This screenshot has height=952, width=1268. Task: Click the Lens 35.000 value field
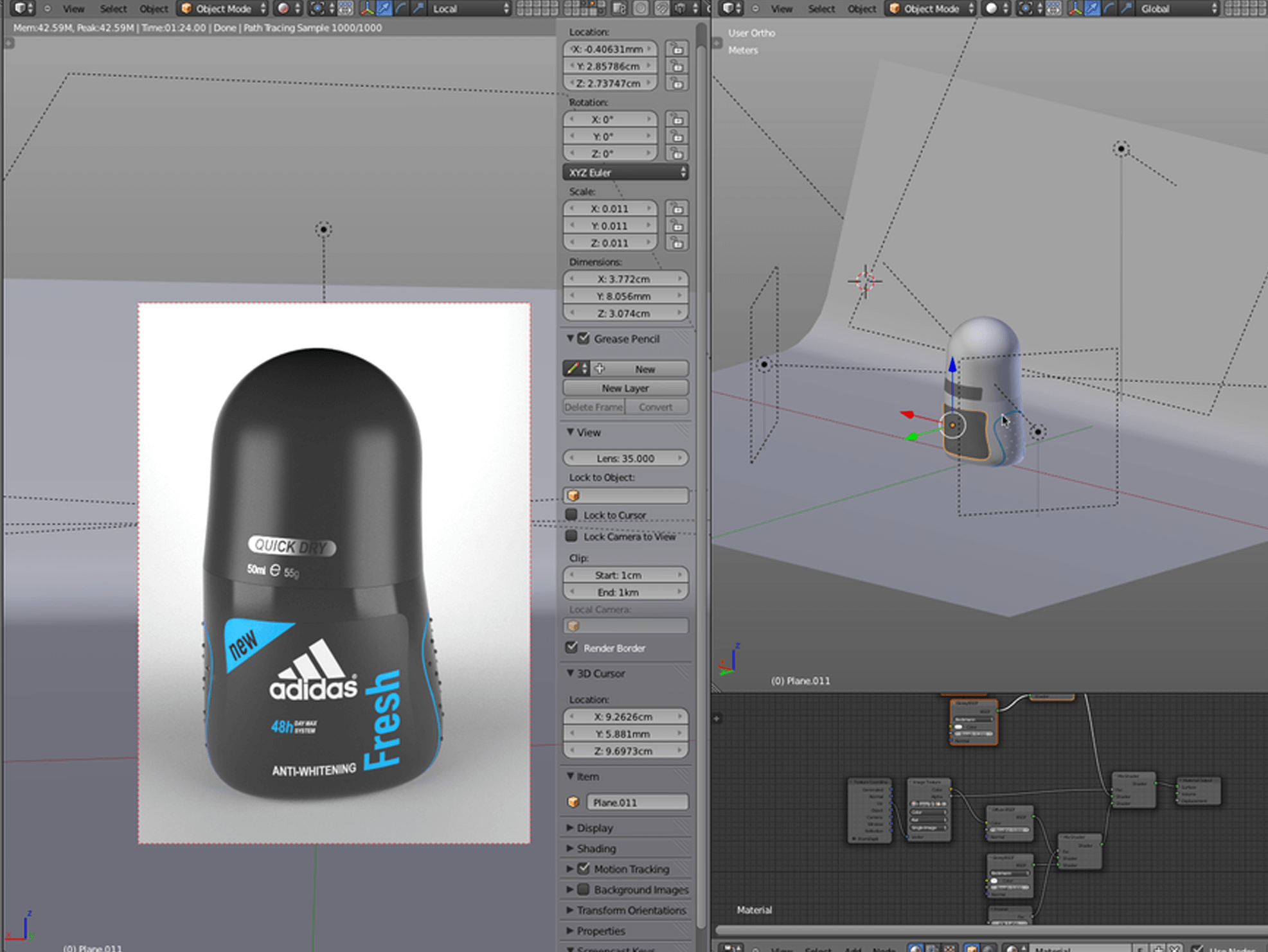pyautogui.click(x=626, y=458)
